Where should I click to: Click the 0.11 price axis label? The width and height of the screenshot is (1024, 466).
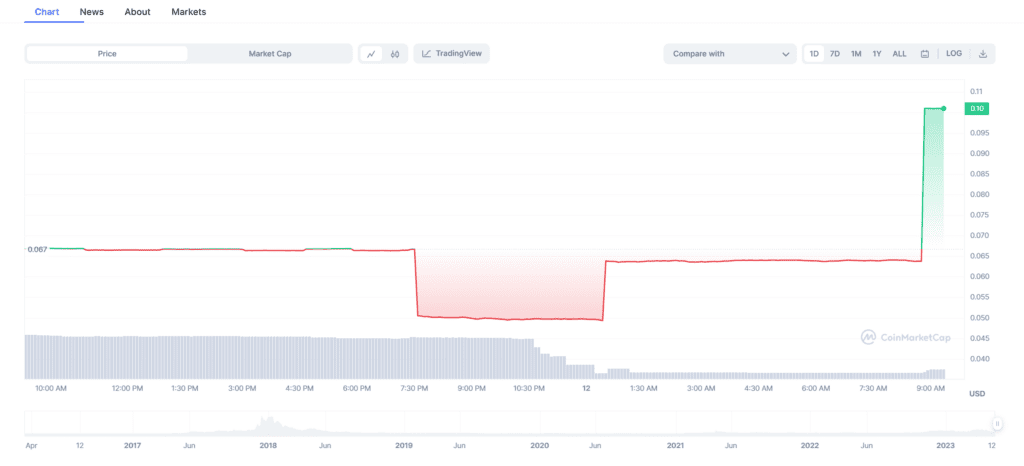point(976,91)
